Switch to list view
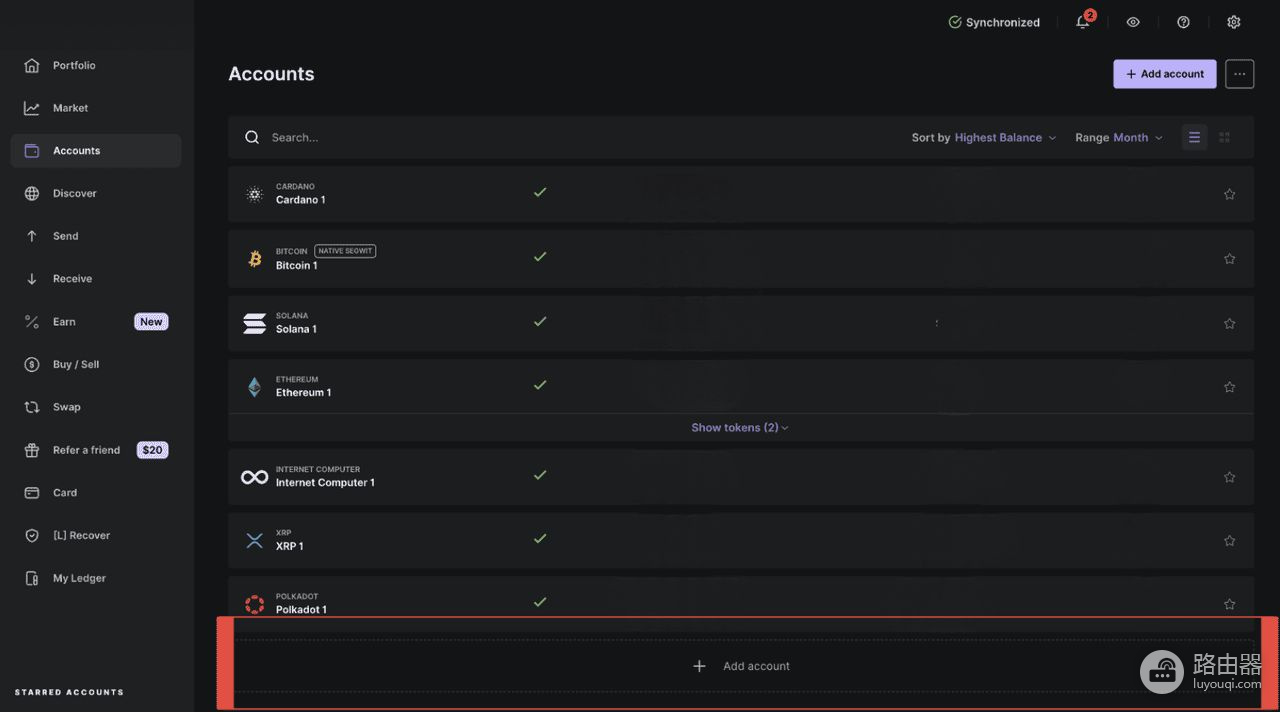 pyautogui.click(x=1194, y=137)
